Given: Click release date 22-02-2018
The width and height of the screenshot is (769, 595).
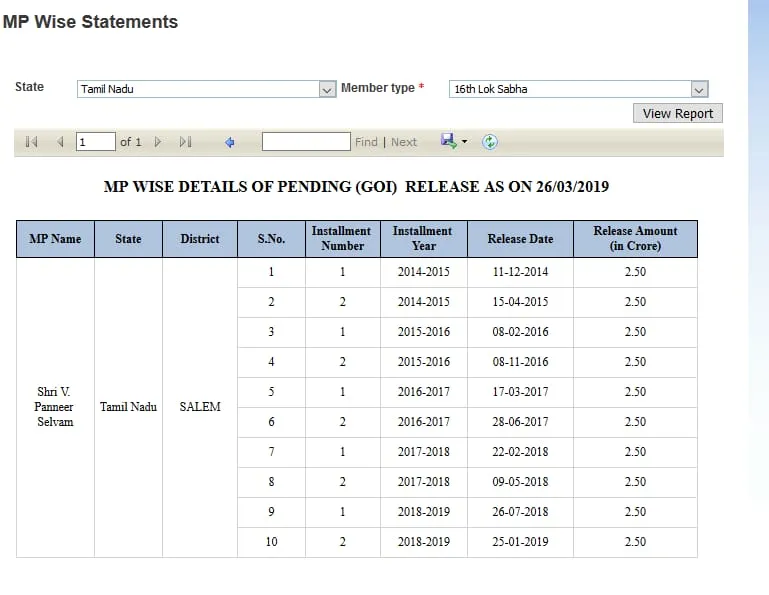Looking at the screenshot, I should coord(520,452).
